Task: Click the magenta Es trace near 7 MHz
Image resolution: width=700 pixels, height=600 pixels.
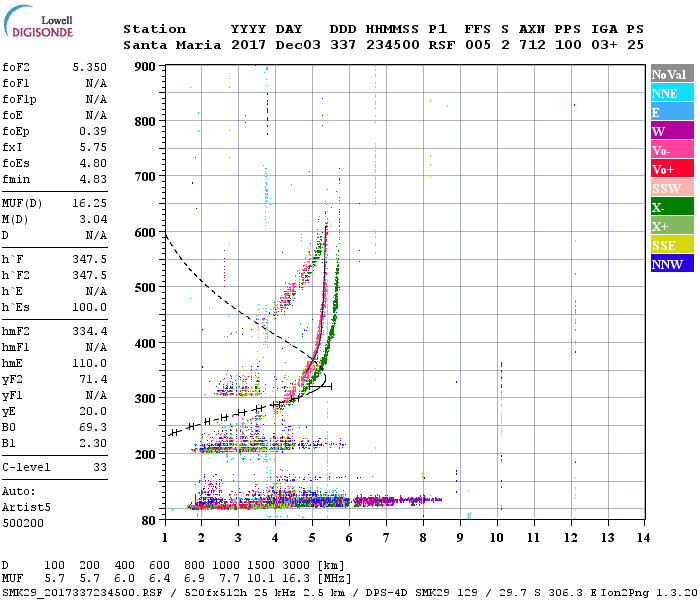Action: (396, 500)
